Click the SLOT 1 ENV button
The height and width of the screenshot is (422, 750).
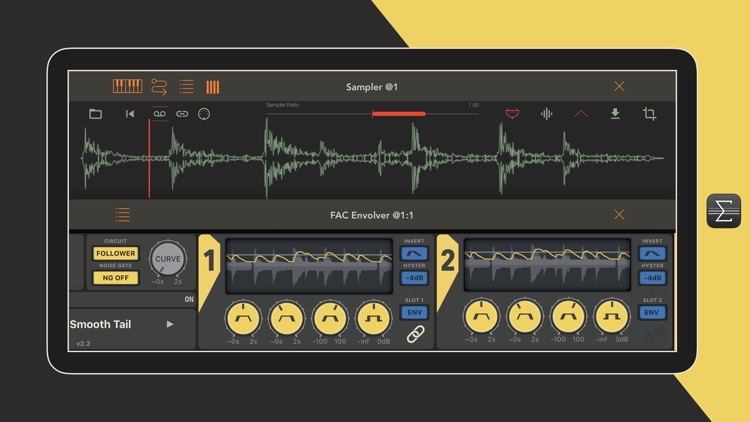coord(414,312)
